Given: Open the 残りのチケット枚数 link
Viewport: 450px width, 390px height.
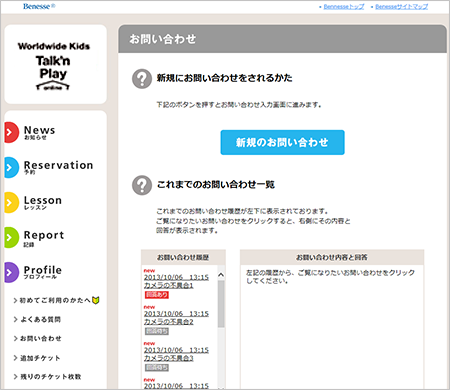Looking at the screenshot, I should (51, 377).
